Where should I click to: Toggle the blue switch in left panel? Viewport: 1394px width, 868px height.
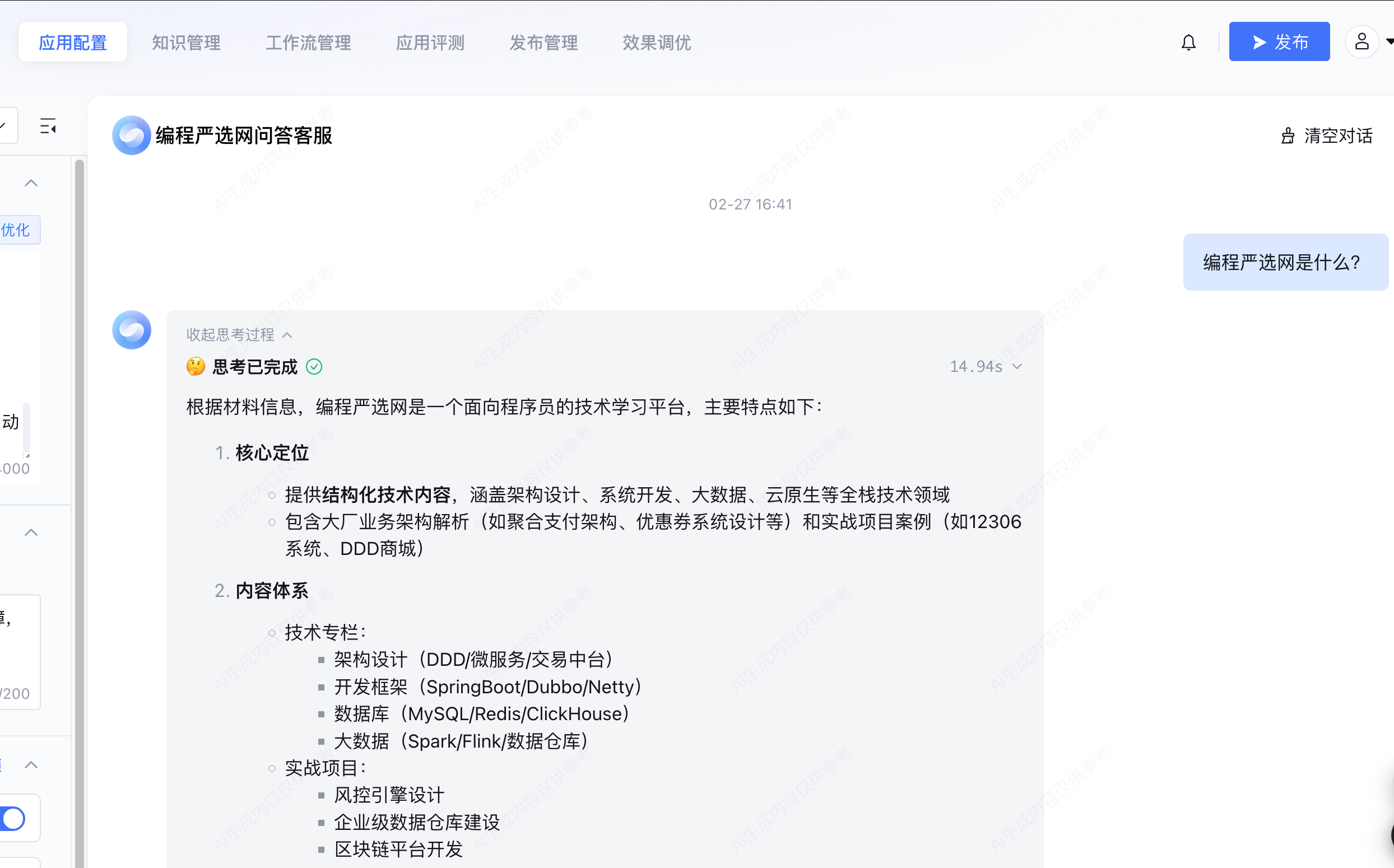[13, 818]
